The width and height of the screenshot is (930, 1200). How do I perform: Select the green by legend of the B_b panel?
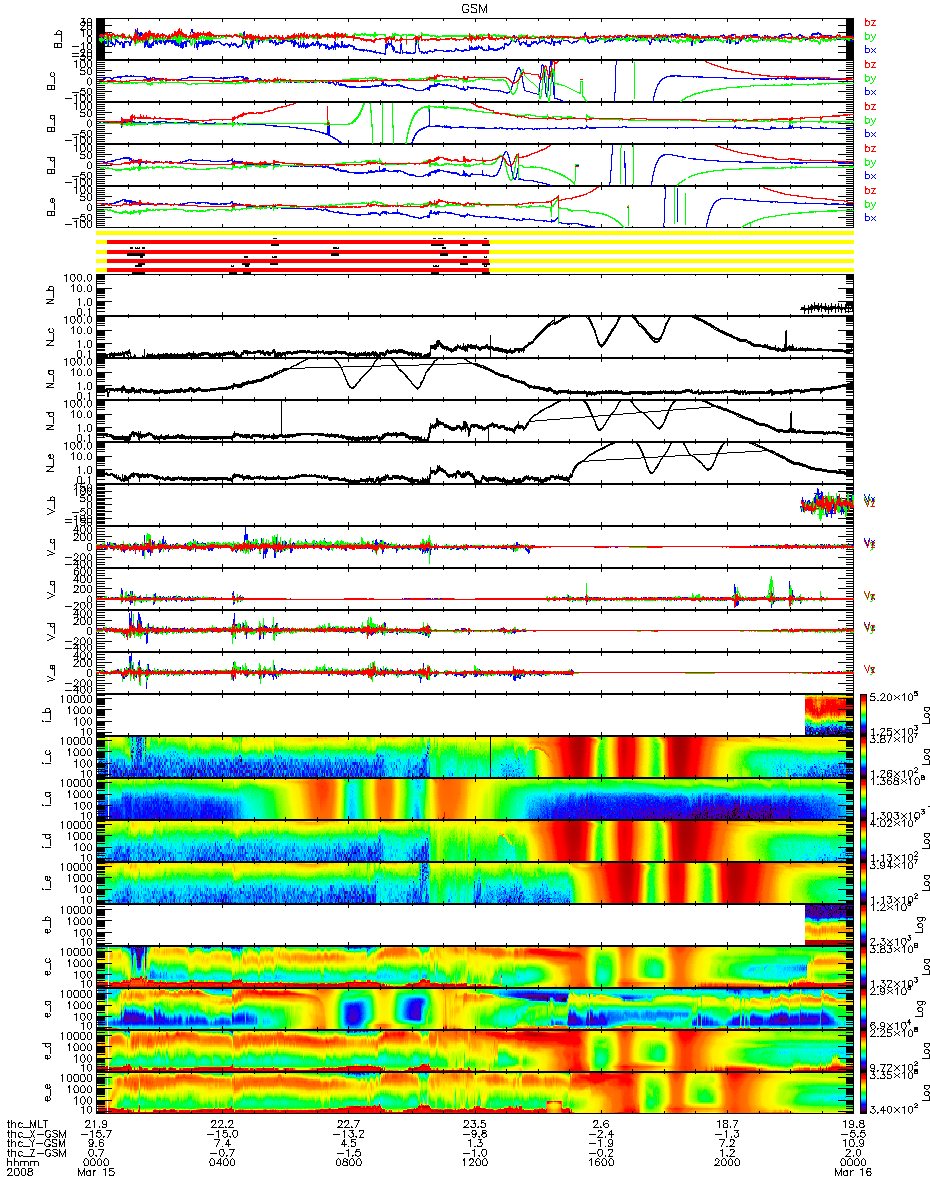point(870,36)
